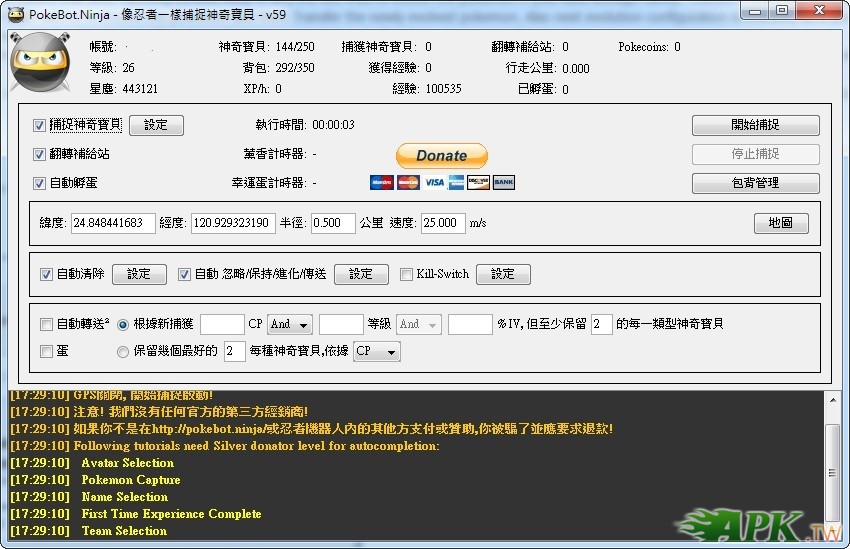This screenshot has width=850, height=549.
Task: Open 設定 next to 捕捉神奇寶貝
Action: point(156,125)
